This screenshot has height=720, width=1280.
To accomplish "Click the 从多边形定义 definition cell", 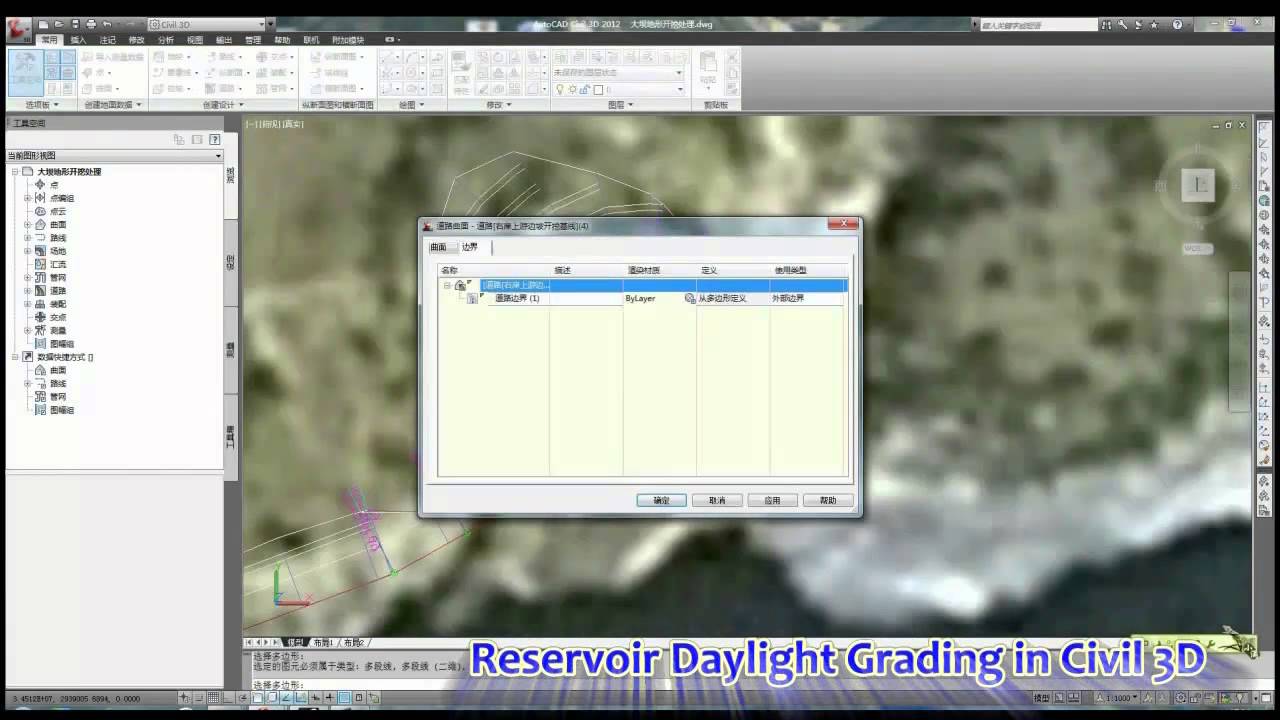I will tap(722, 298).
